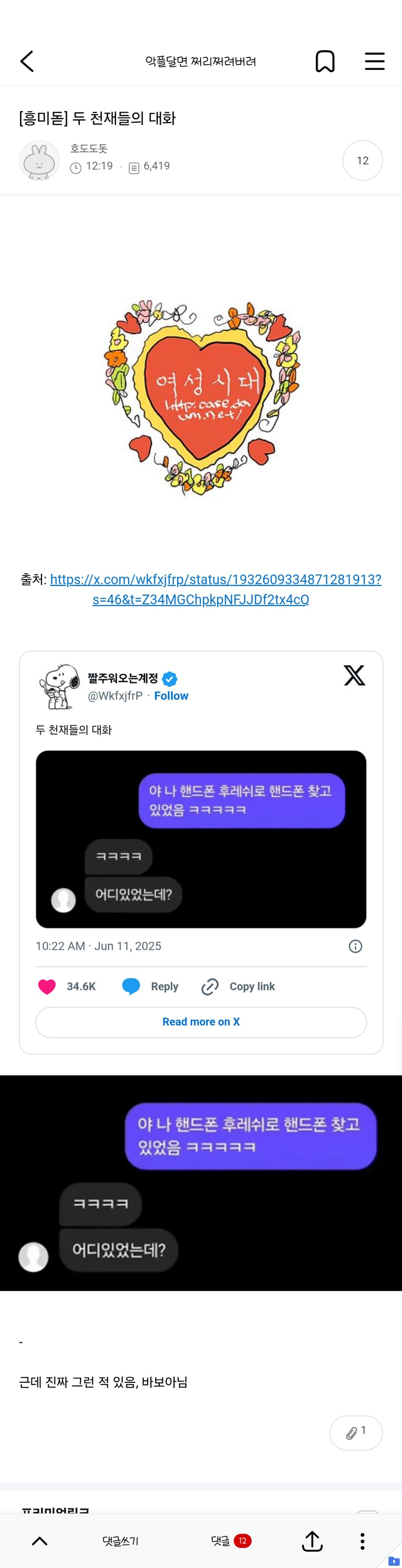Open the three-dot more options icon

362,1541
